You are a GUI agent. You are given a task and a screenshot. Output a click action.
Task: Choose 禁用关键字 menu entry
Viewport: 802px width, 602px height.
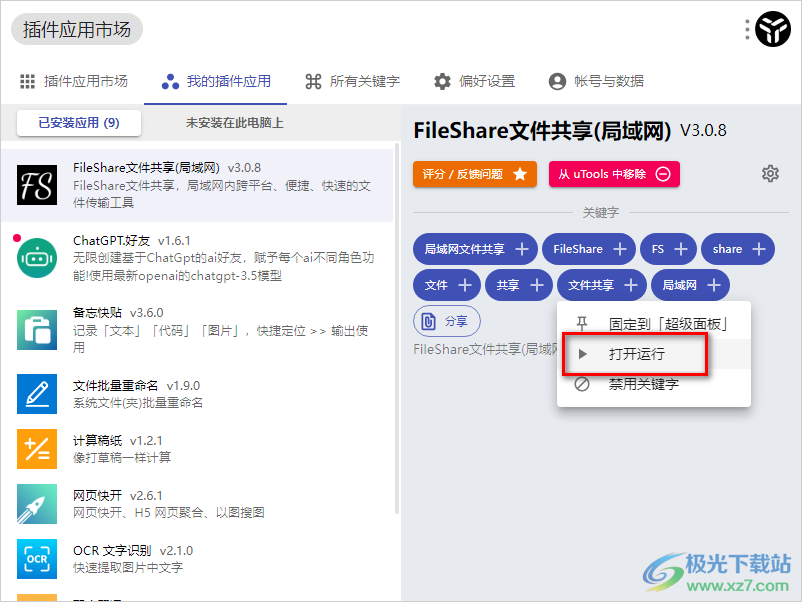point(654,384)
